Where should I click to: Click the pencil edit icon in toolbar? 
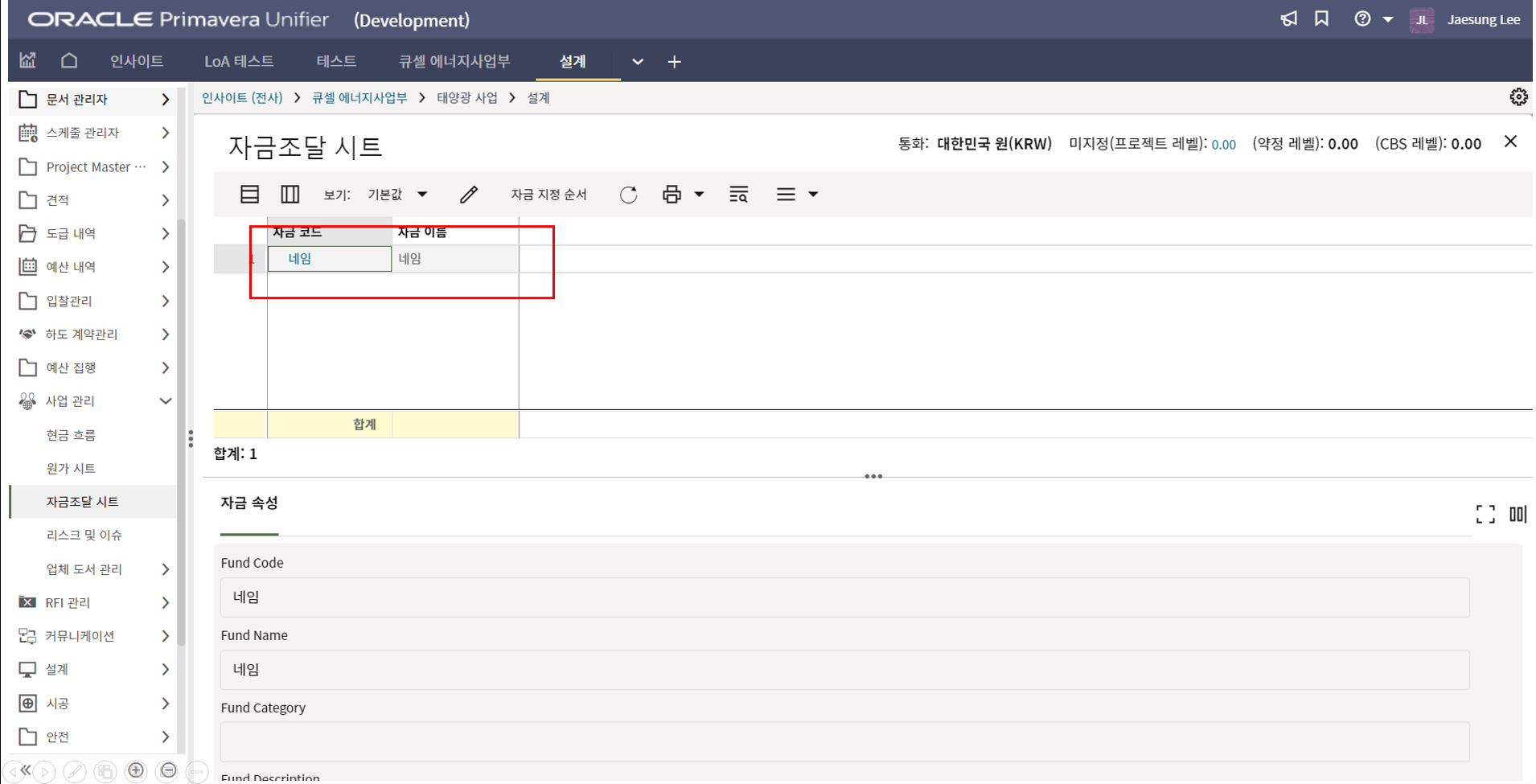tap(469, 195)
